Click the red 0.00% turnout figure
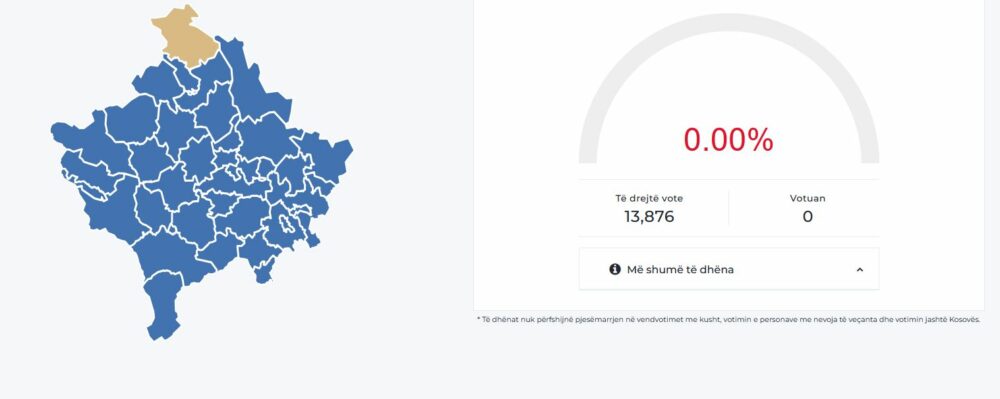 click(728, 140)
